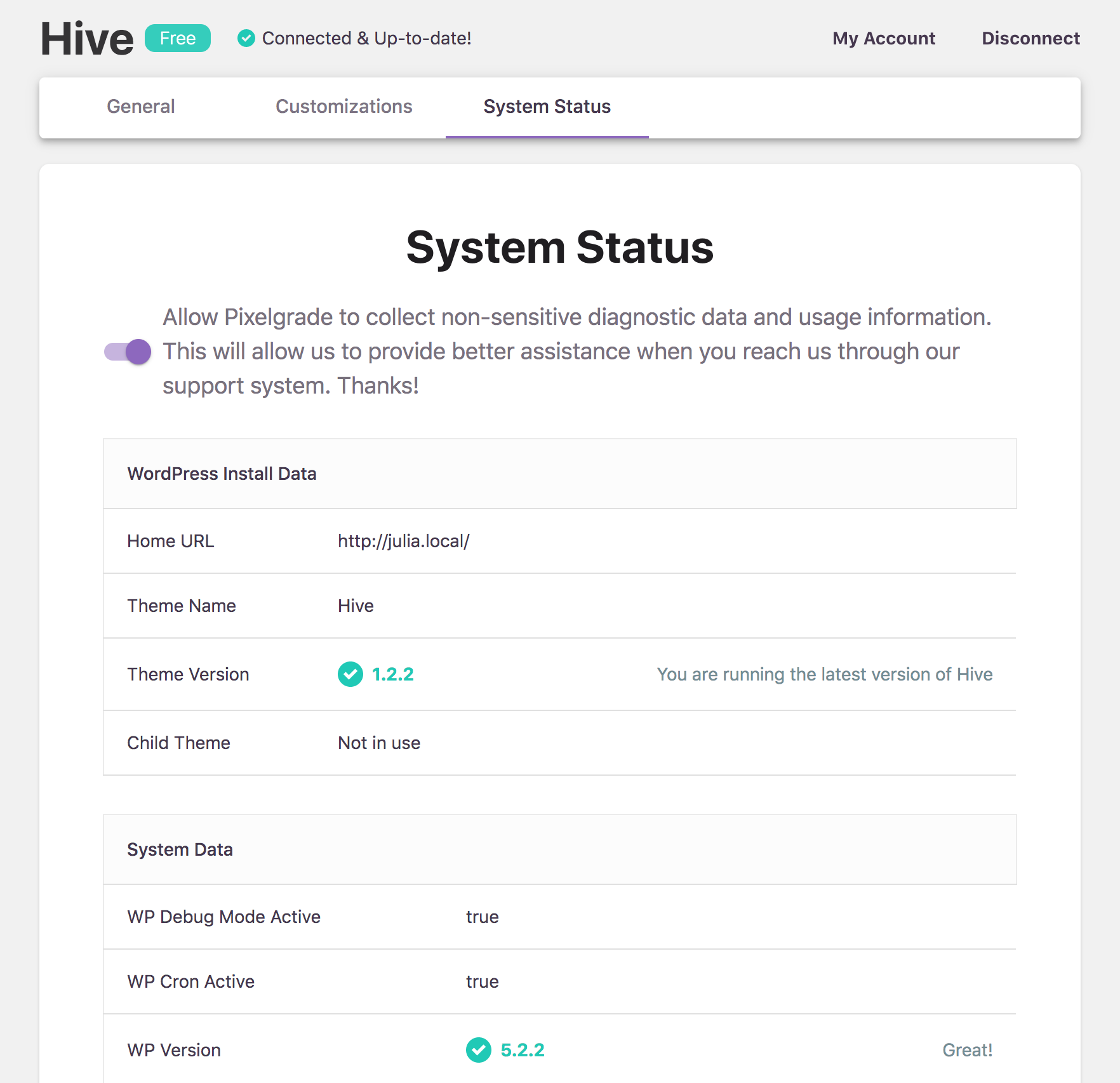This screenshot has height=1083, width=1120.
Task: Select the System Status tab
Action: click(547, 107)
